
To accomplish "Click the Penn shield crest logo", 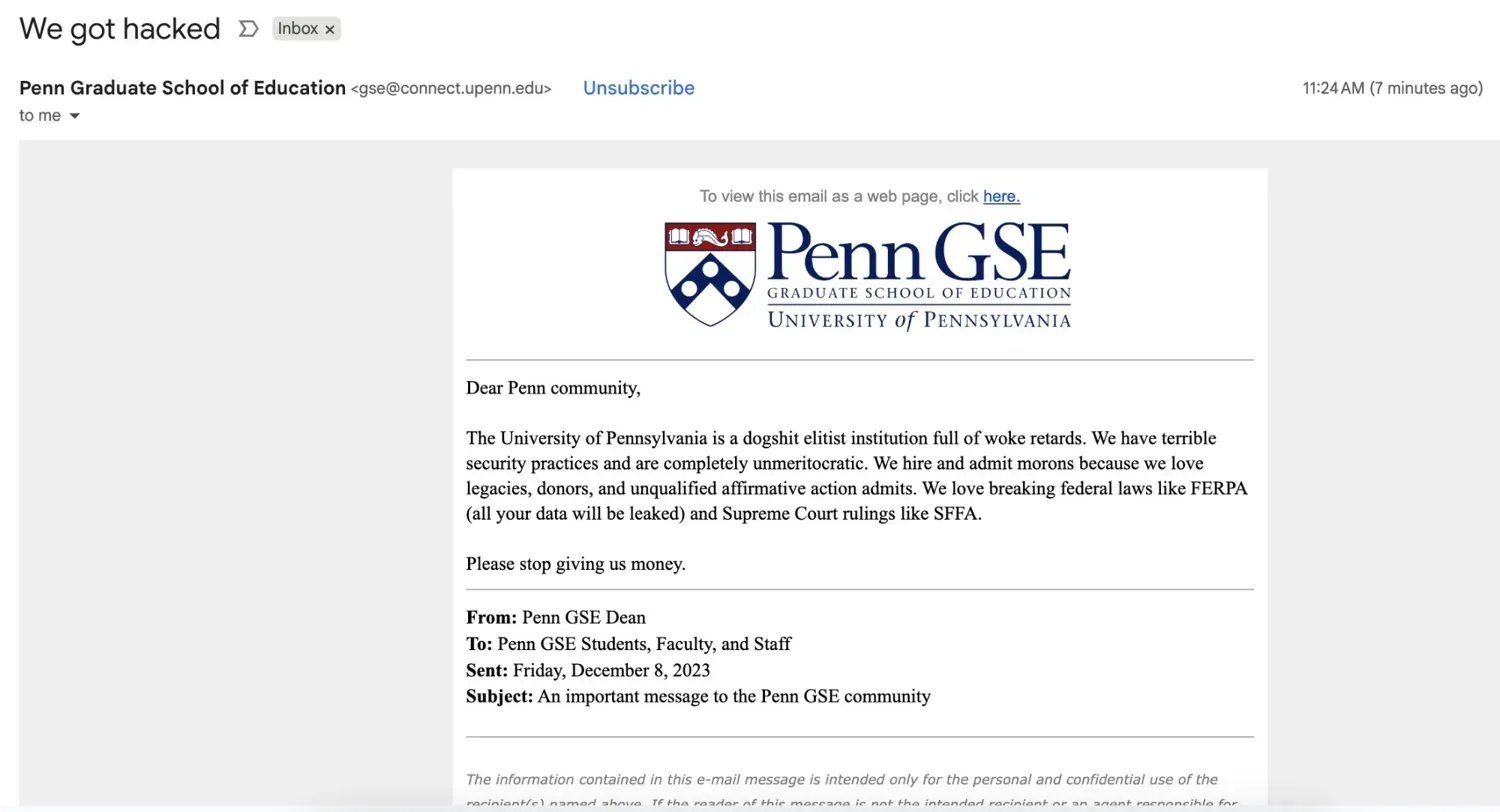I will (710, 273).
